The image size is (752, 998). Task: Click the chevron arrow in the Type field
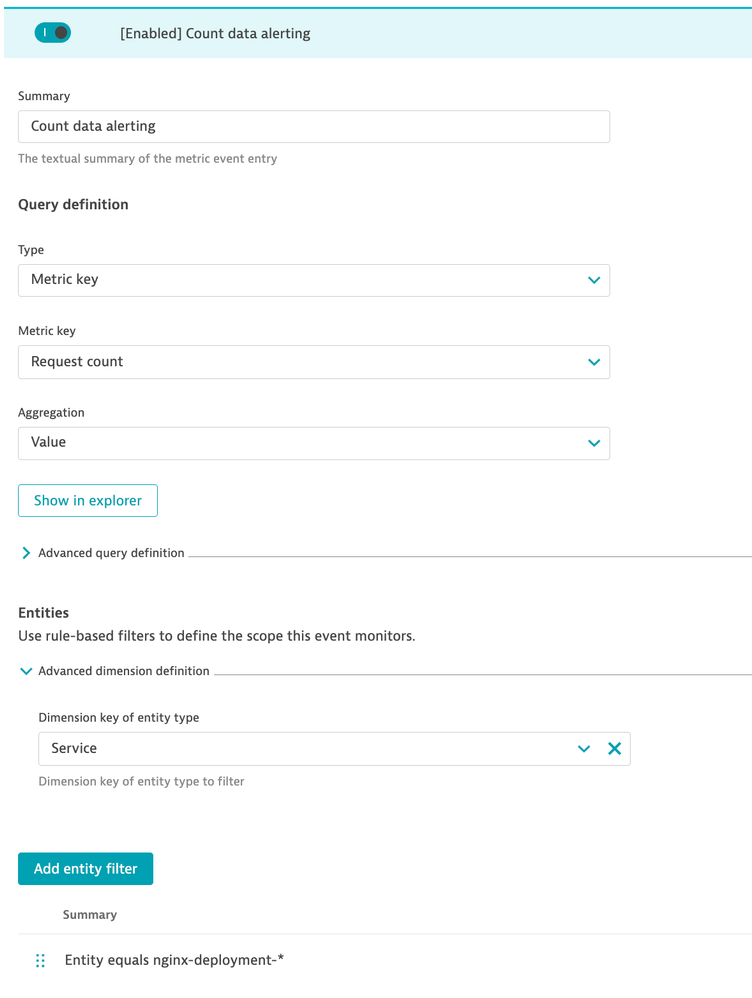pos(594,280)
